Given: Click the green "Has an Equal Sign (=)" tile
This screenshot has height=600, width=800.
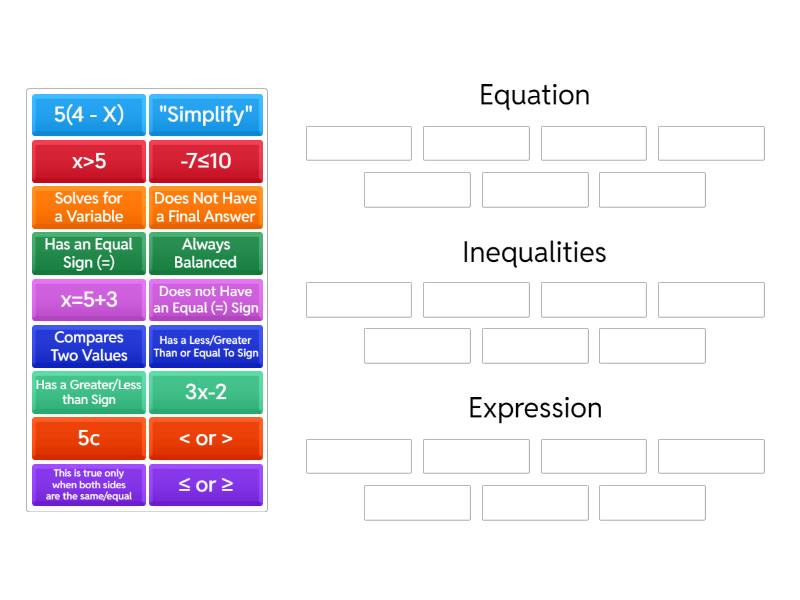Looking at the screenshot, I should point(89,253).
